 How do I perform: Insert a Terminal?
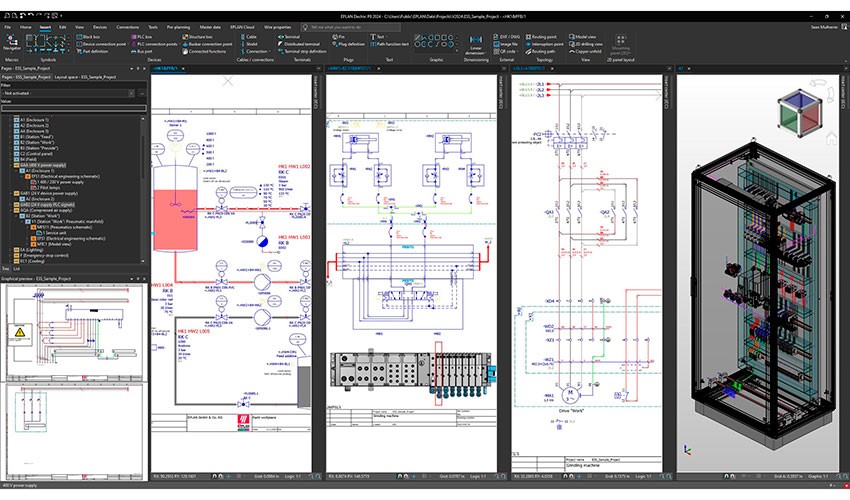coord(289,37)
